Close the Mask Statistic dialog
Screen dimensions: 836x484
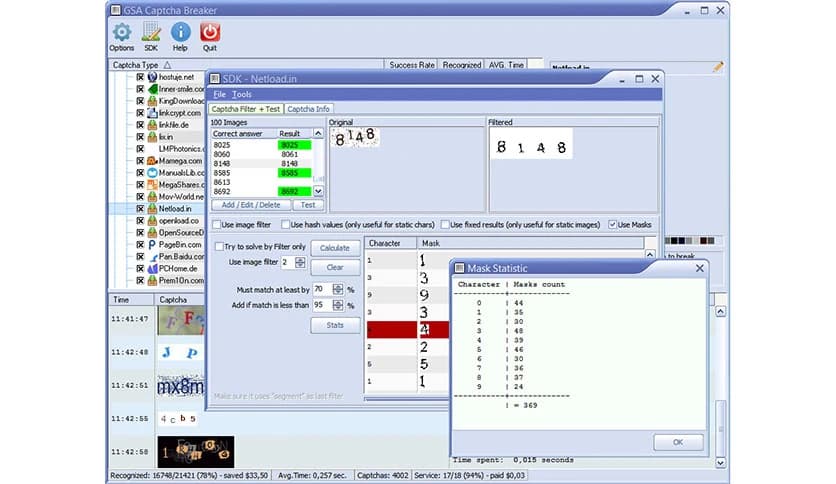coord(700,268)
